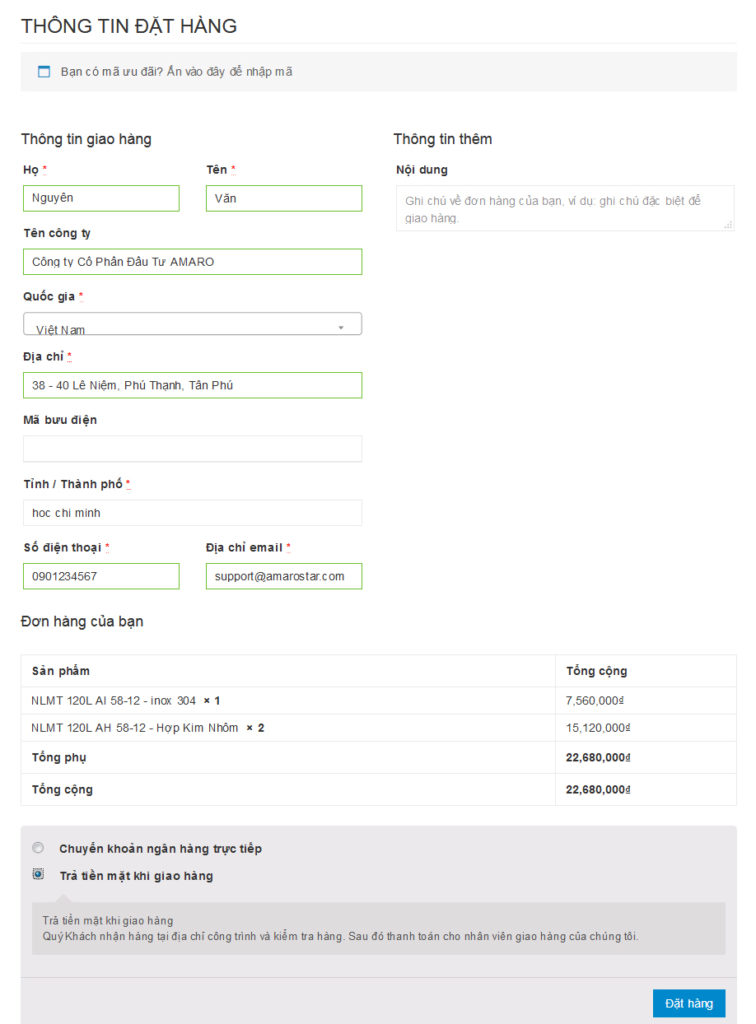Click the Tỉnh / Thành phố field

click(193, 513)
